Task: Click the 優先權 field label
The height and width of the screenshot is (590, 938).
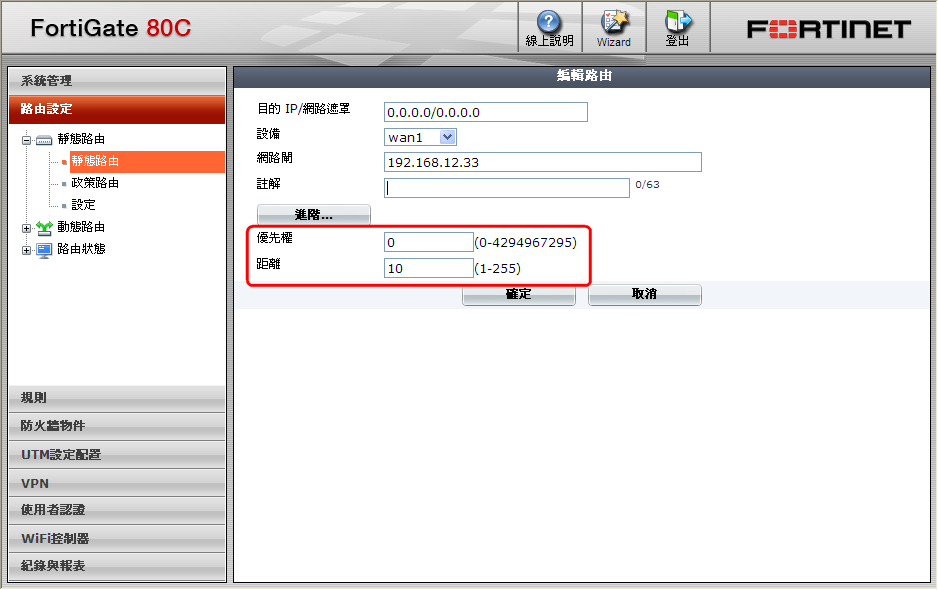Action: [x=275, y=238]
